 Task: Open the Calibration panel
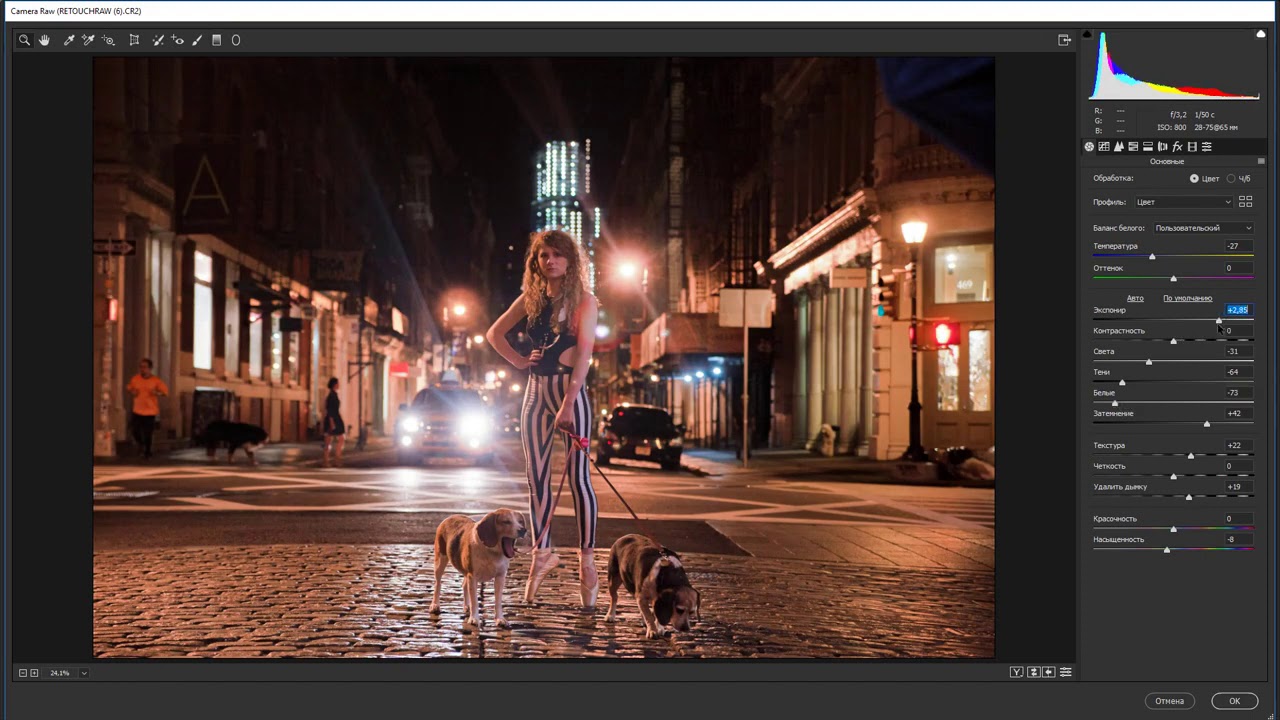tap(1192, 147)
